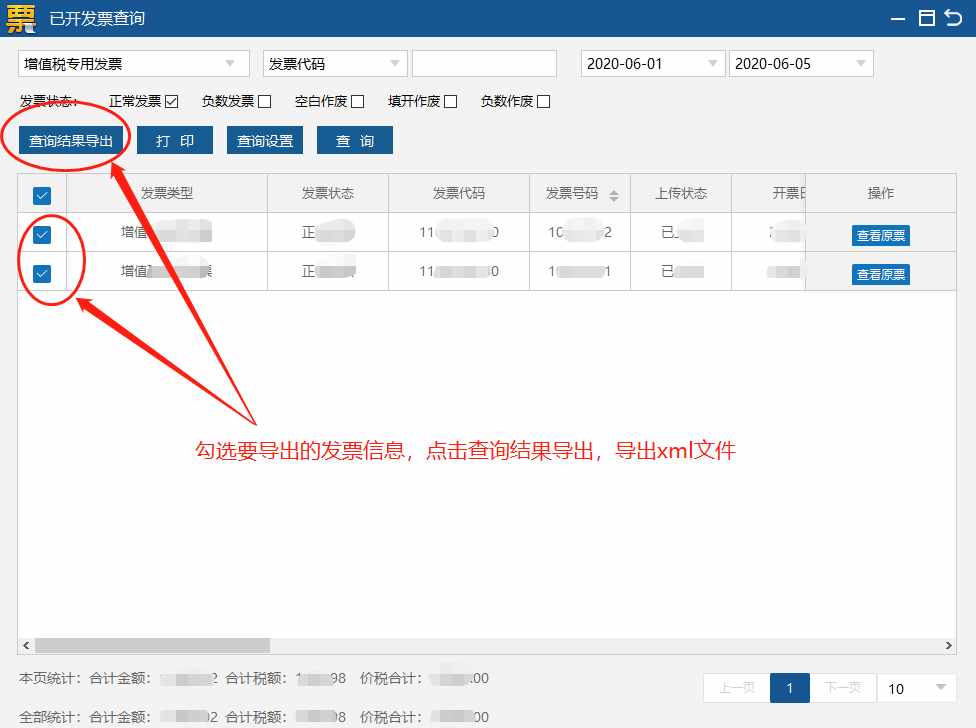Click the 发票类型 column header
Screen dimensions: 976x728
(x=167, y=194)
